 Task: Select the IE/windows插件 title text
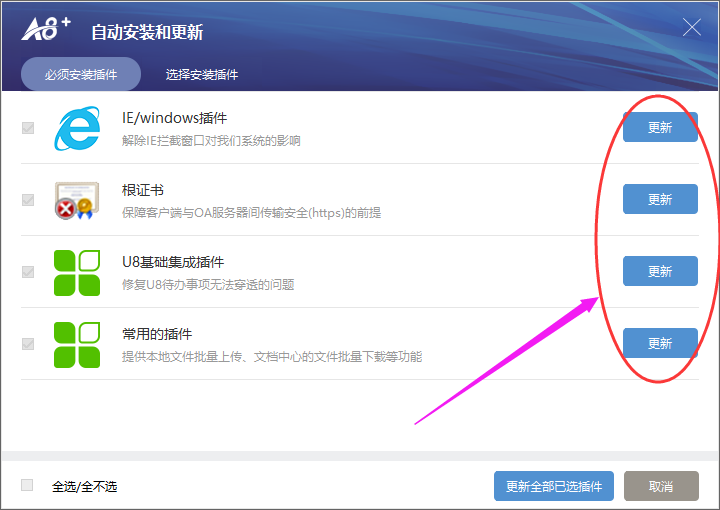click(x=174, y=118)
